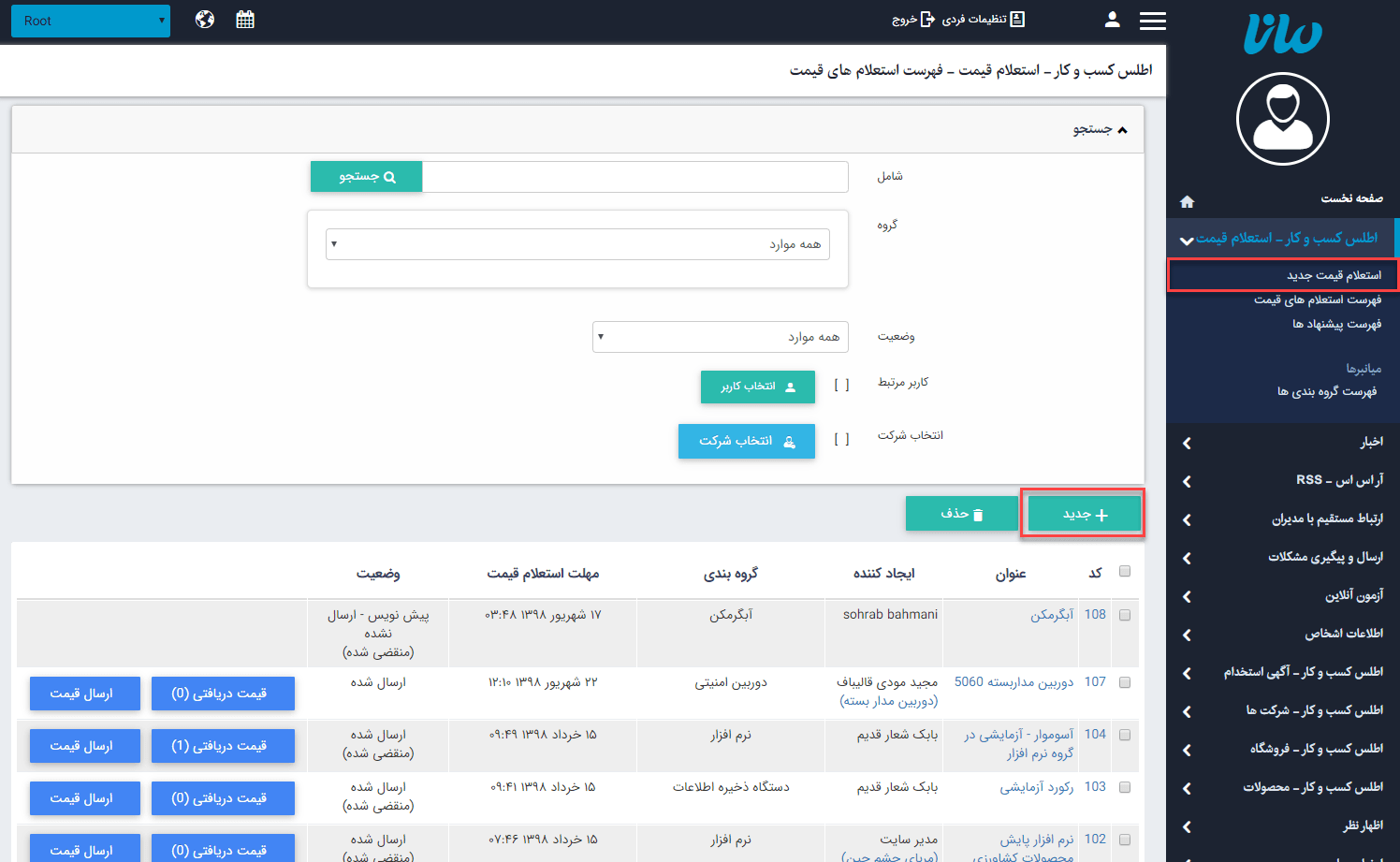Click the انتخاب شرکت button
1400x862 pixels.
[746, 441]
